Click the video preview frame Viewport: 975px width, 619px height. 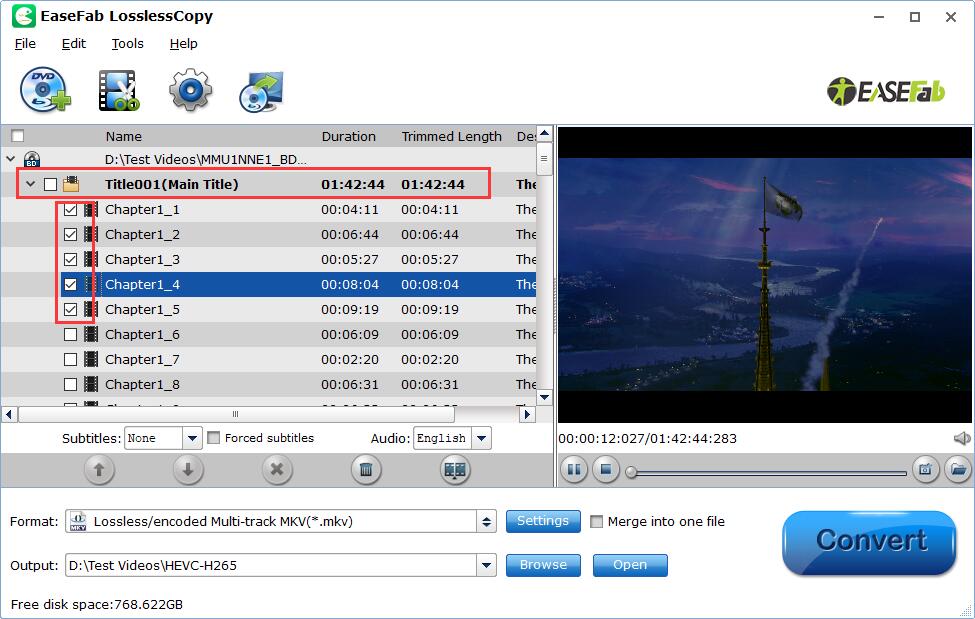[x=765, y=275]
